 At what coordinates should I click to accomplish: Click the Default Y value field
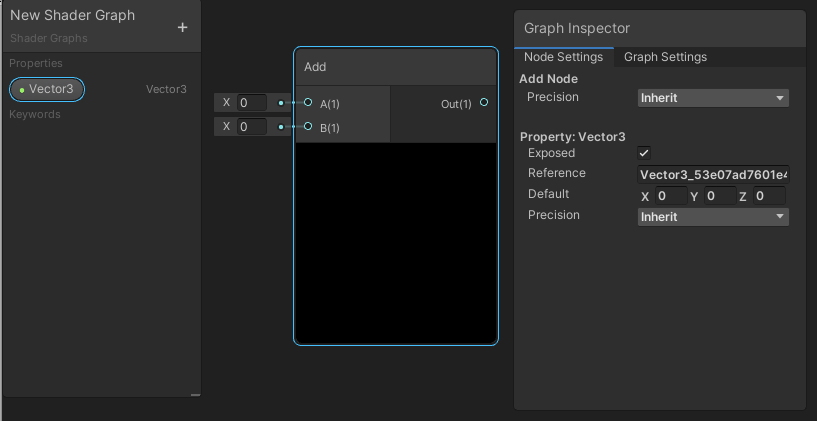coord(719,196)
